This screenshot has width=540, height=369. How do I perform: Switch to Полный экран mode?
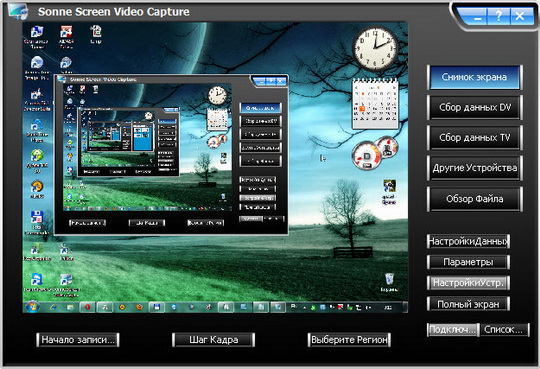click(x=468, y=304)
